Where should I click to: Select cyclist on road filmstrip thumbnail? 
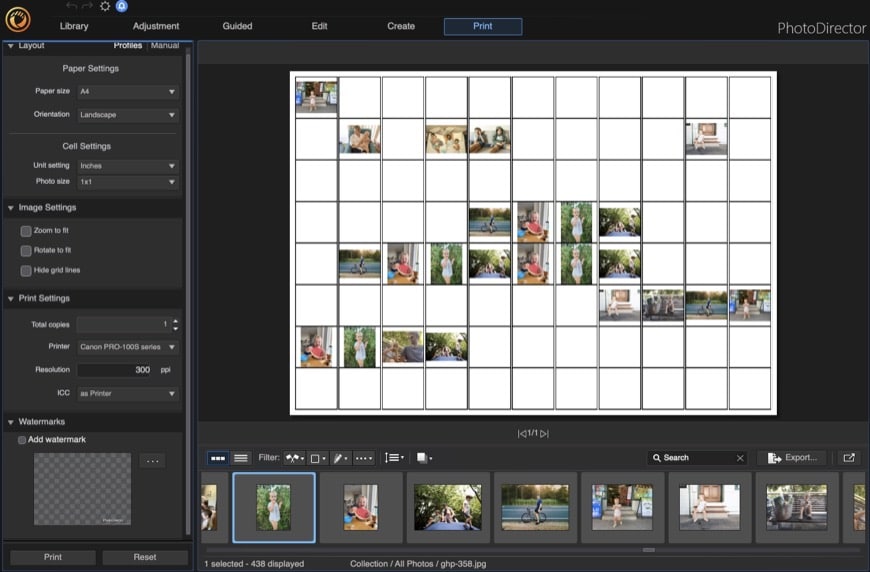pyautogui.click(x=535, y=507)
